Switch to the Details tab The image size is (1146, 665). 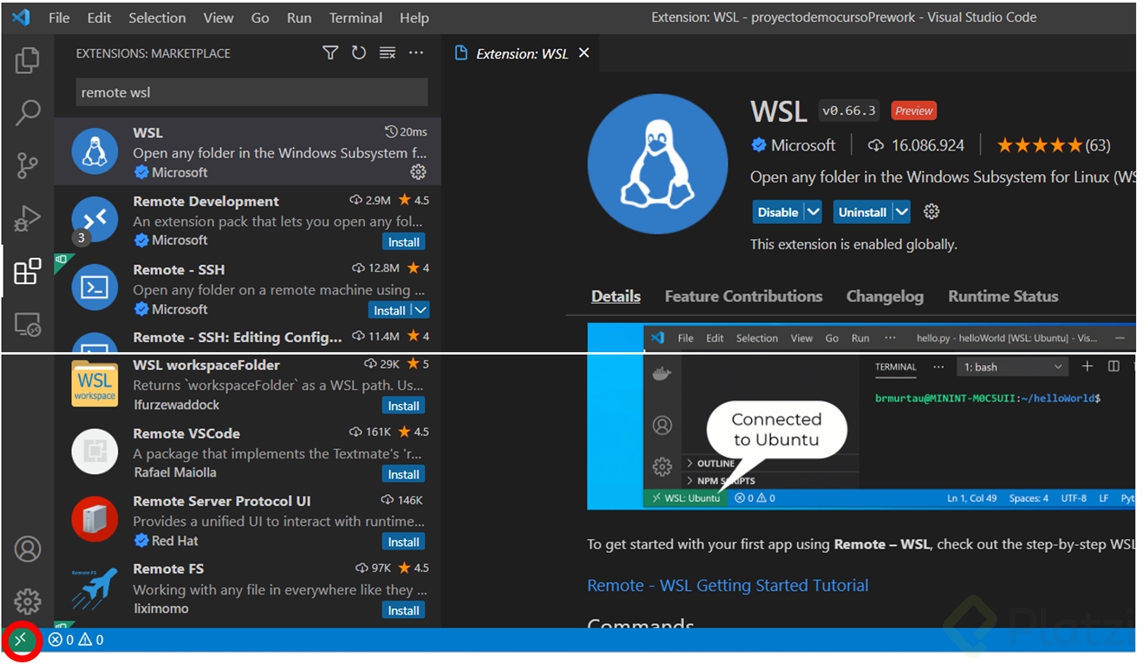(615, 296)
